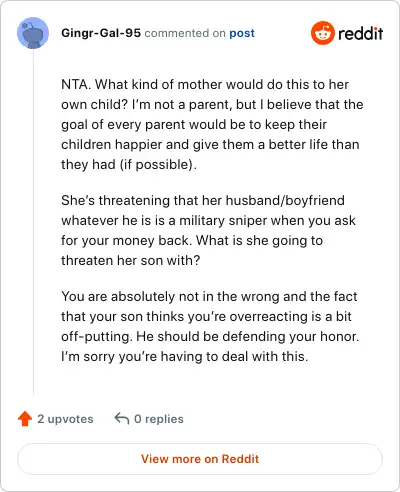Click the reddit wordmark text

[361, 33]
